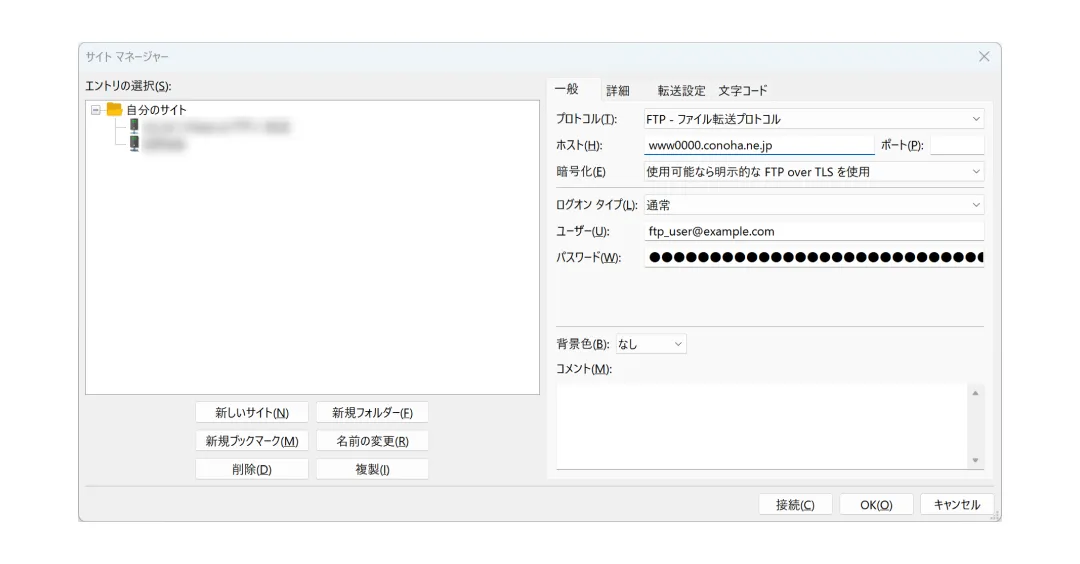Image resolution: width=1080 pixels, height=564 pixels.
Task: Click the プロトコル label
Action: point(586,119)
